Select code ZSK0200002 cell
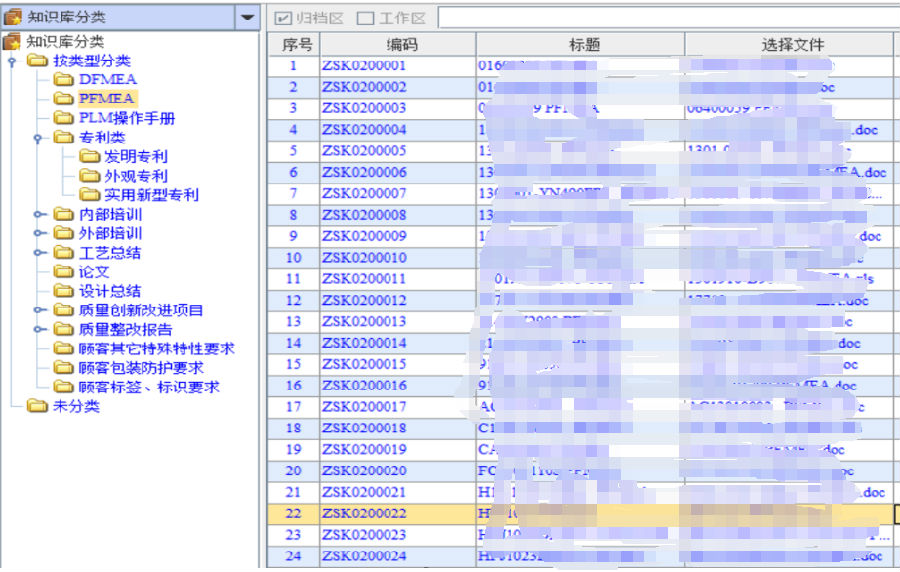 click(397, 87)
